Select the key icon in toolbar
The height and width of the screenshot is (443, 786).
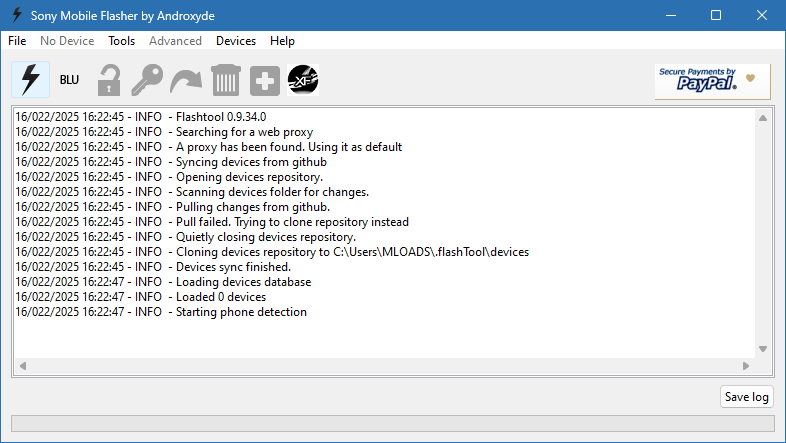click(147, 80)
